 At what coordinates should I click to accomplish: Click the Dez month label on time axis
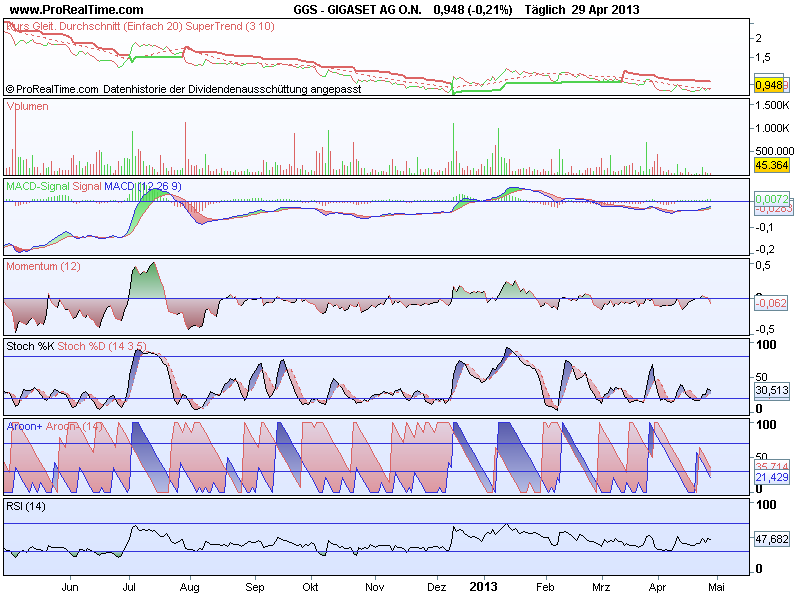pyautogui.click(x=436, y=587)
